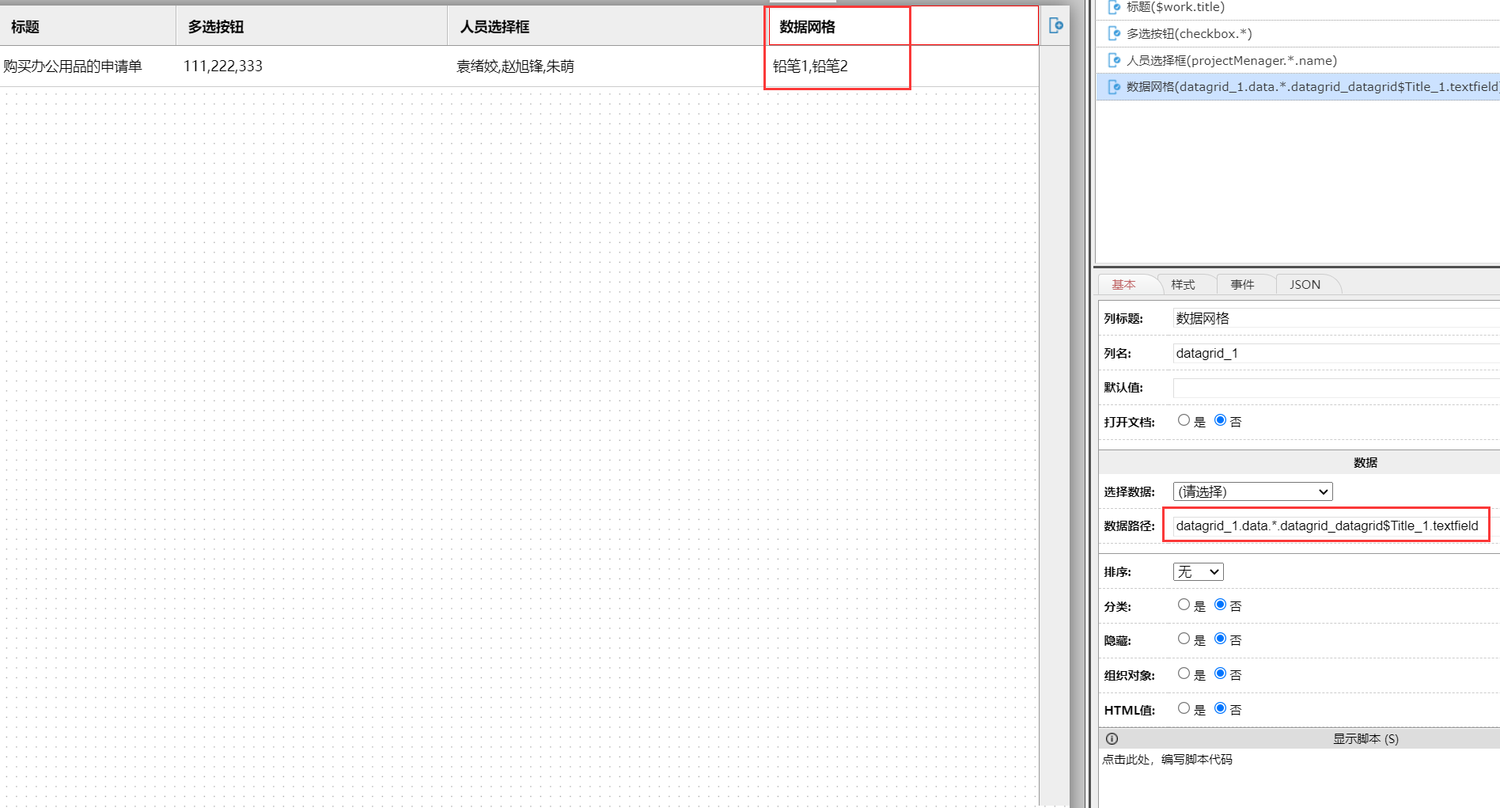This screenshot has width=1500, height=808.
Task: Click the icon next to 标题($work.title)
Action: click(1115, 7)
